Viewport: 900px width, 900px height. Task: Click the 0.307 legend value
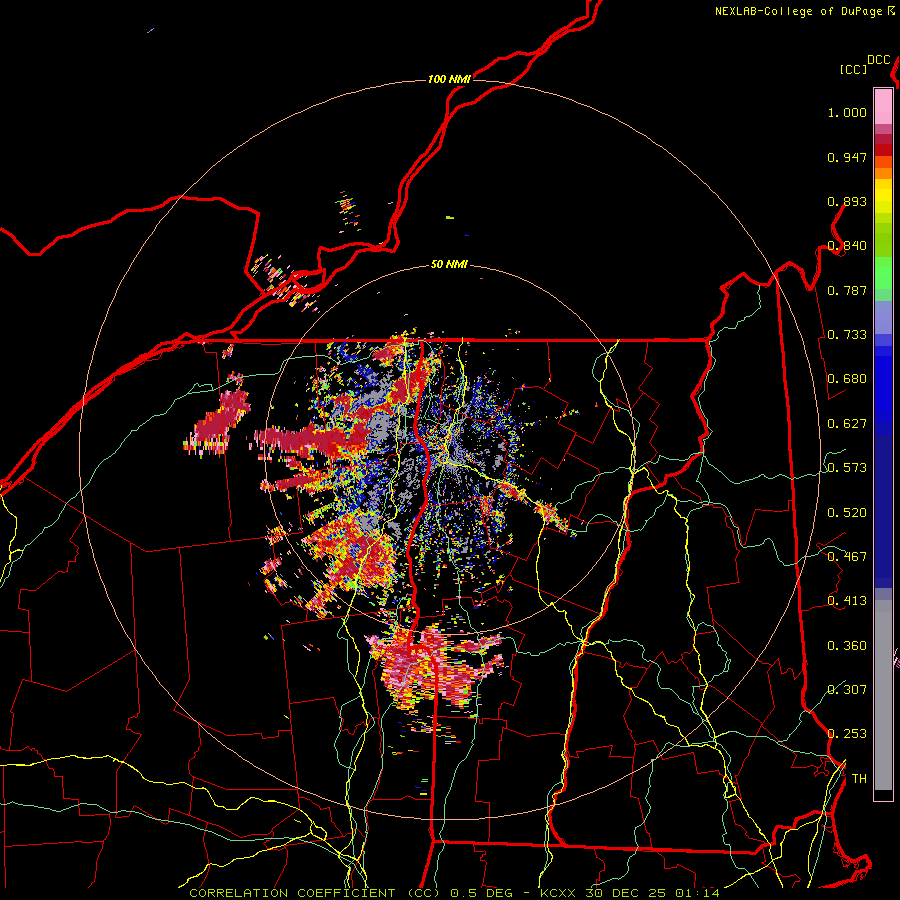(x=847, y=689)
